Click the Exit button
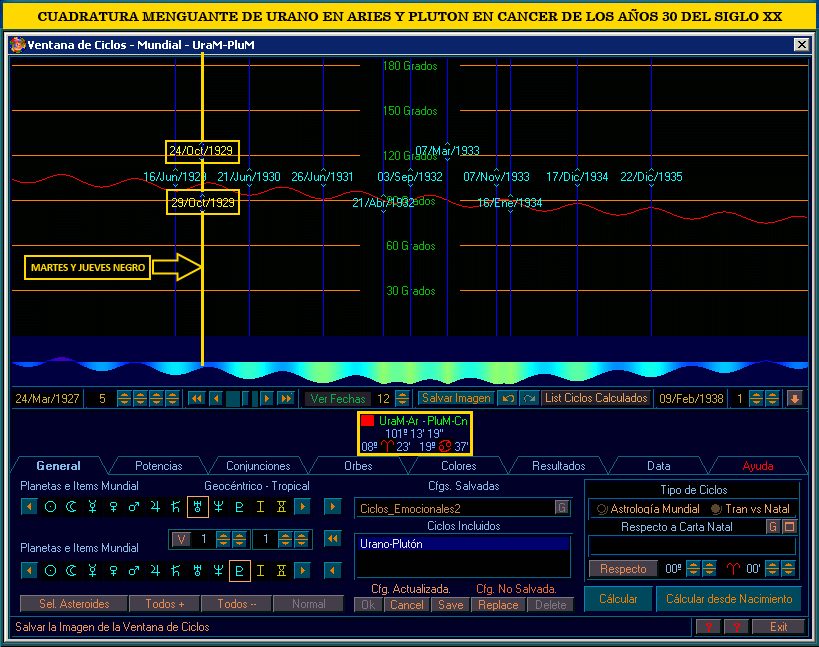819x647 pixels. (x=778, y=627)
